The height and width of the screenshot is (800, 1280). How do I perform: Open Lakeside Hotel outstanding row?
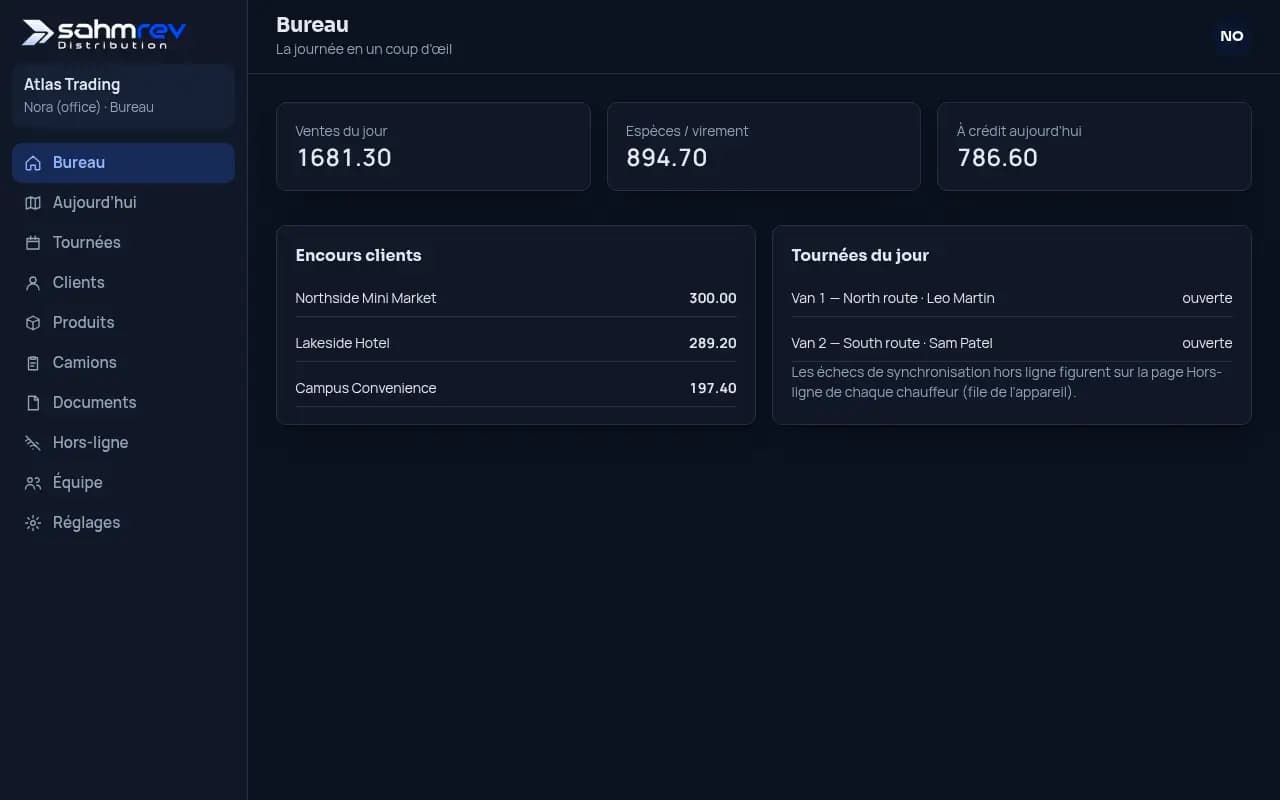pos(516,343)
